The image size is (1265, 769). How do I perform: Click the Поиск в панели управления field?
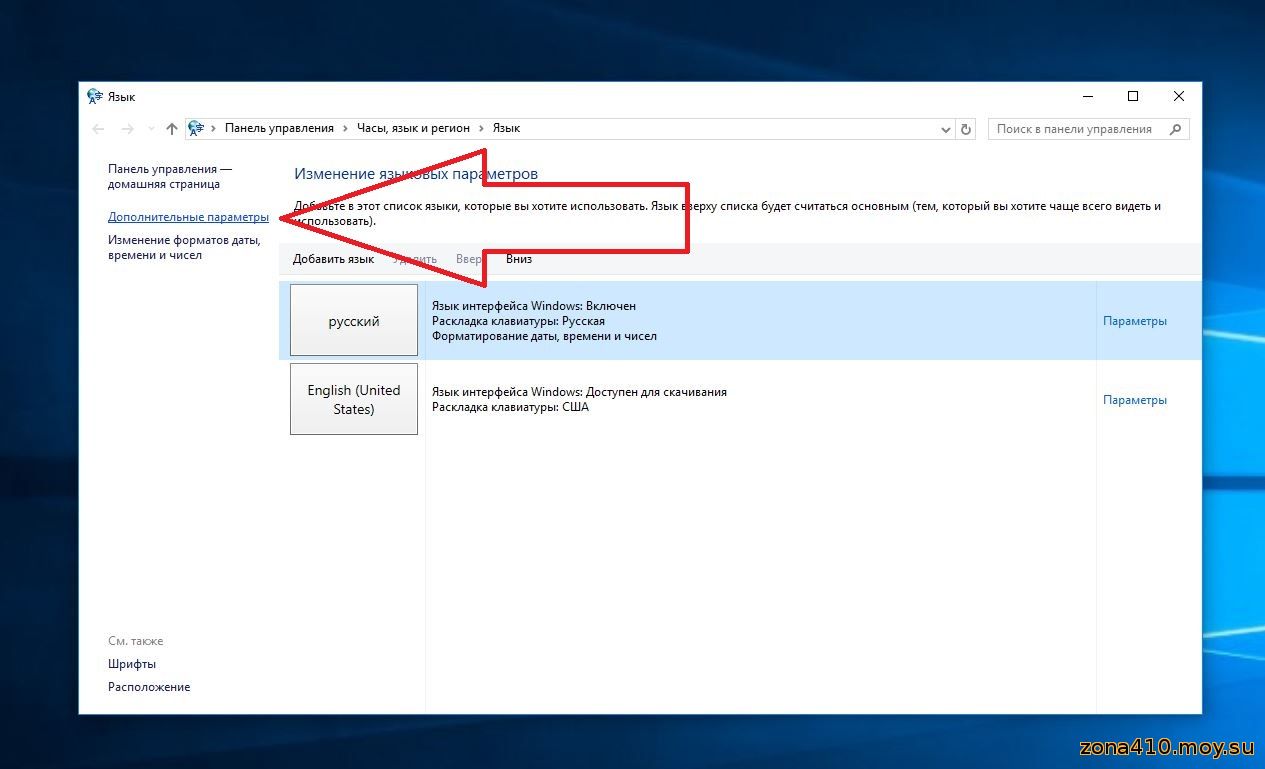(x=1075, y=129)
